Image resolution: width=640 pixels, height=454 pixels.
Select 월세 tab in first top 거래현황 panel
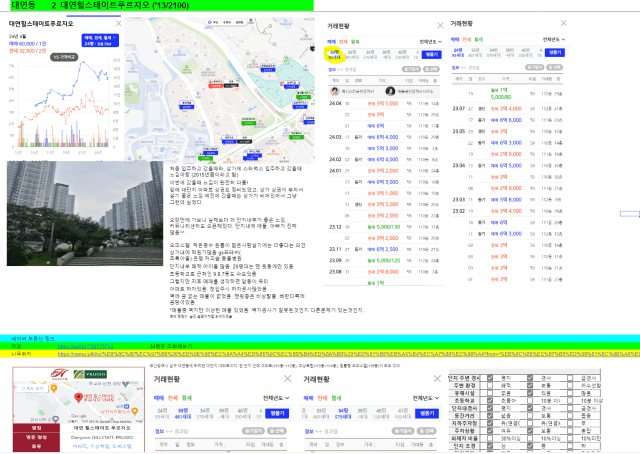(355, 42)
